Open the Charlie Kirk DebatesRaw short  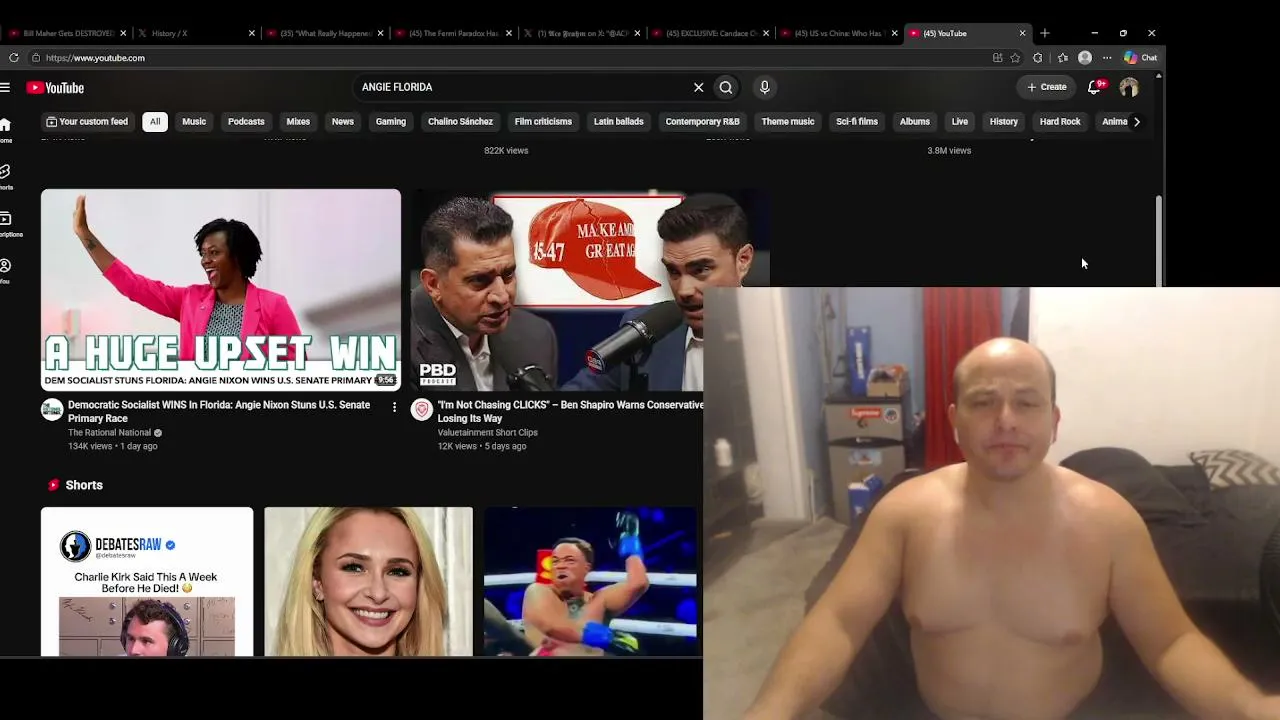pos(147,581)
